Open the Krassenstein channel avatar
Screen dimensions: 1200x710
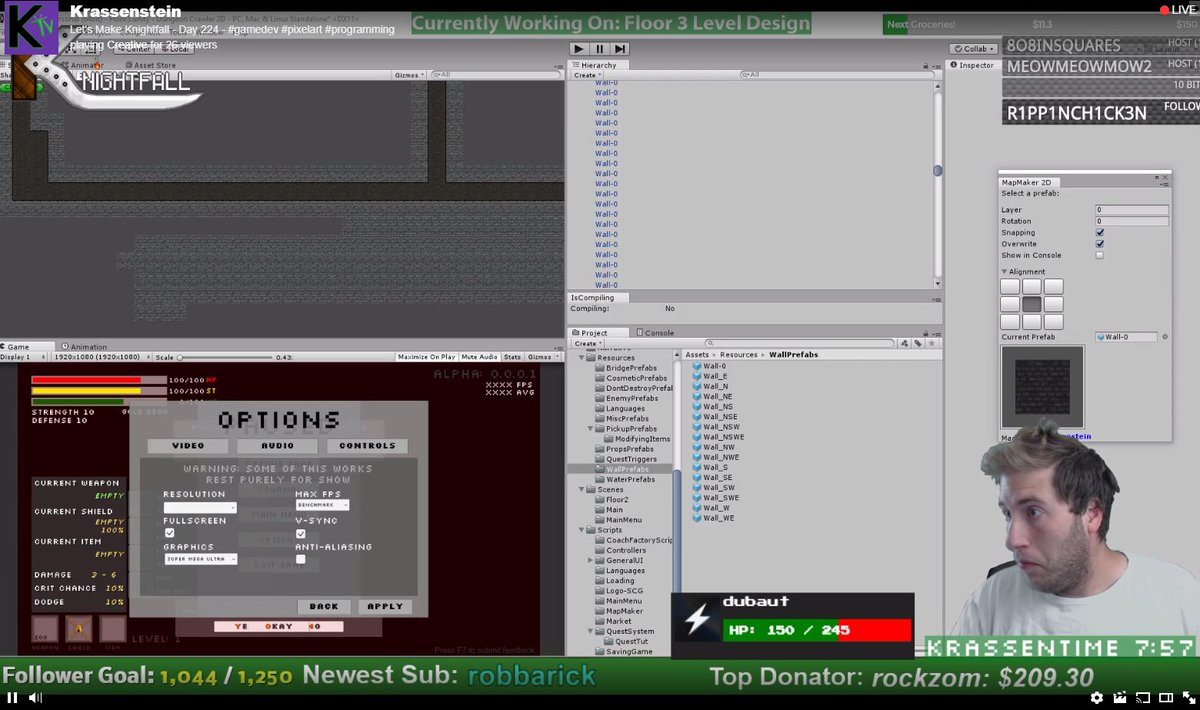(x=32, y=27)
